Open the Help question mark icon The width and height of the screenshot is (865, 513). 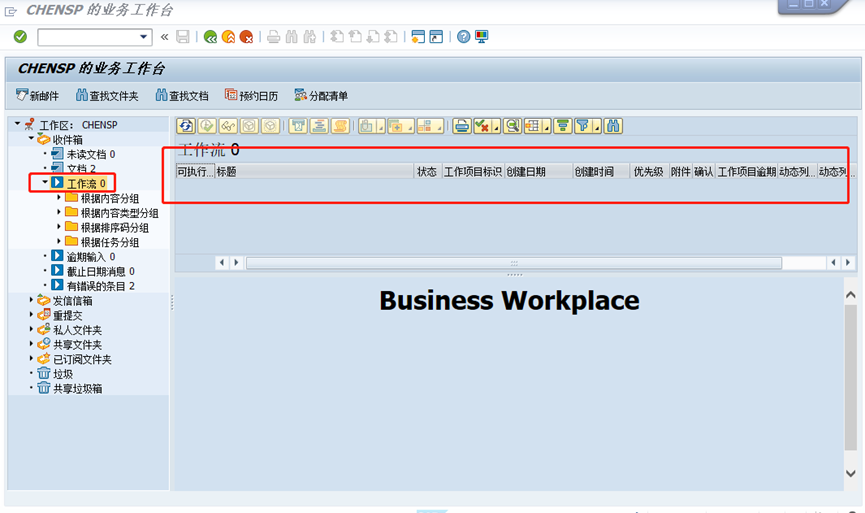[464, 37]
